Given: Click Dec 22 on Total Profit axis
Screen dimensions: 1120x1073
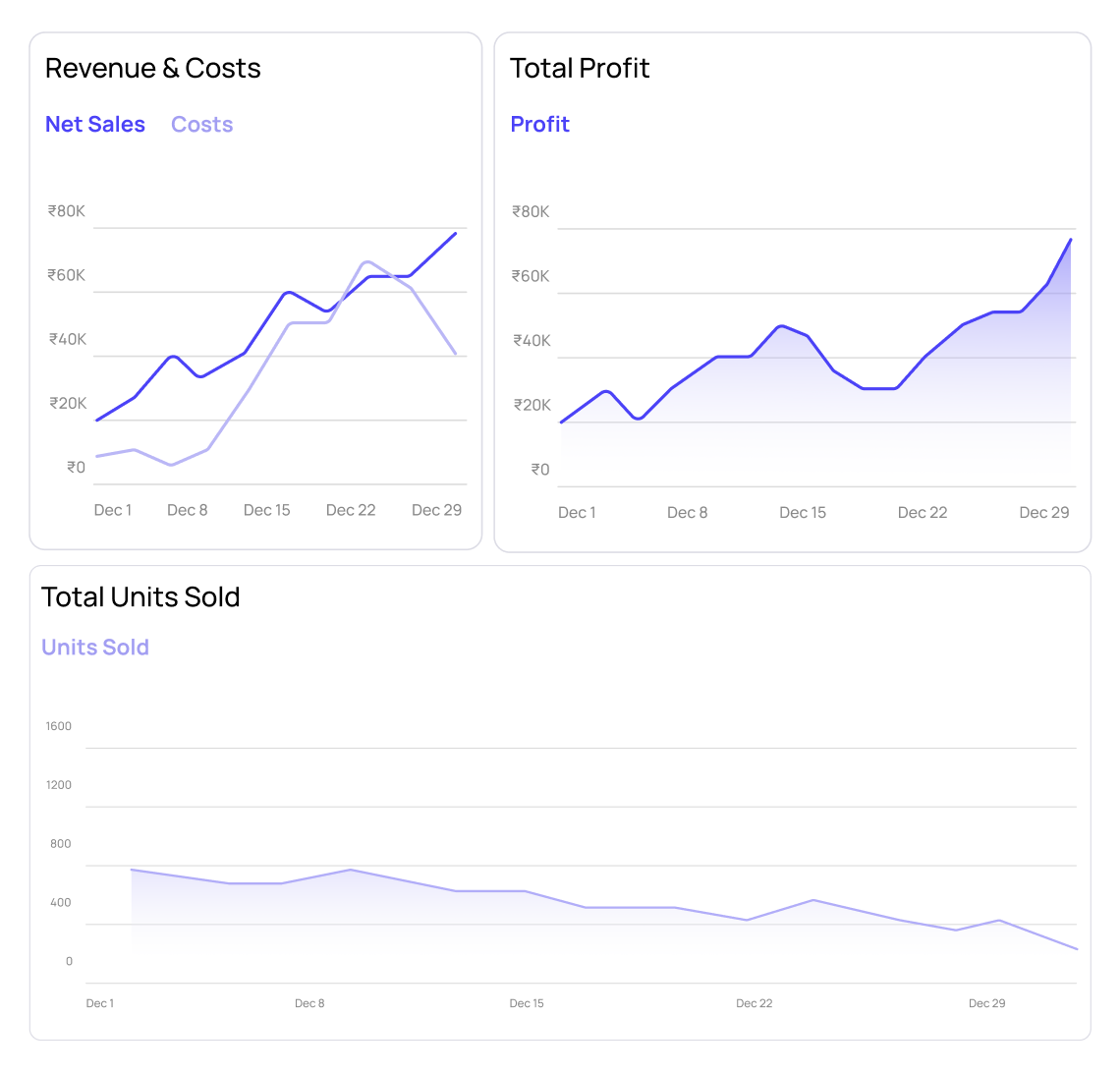Looking at the screenshot, I should [923, 513].
